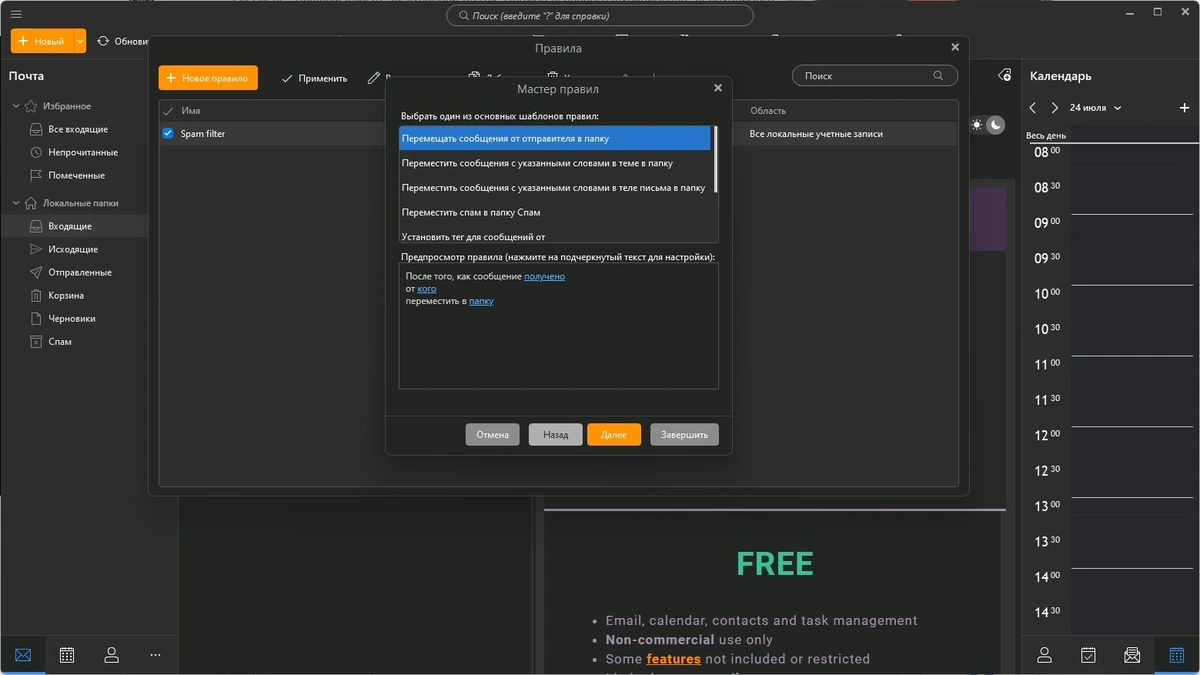Focus the main search field
The height and width of the screenshot is (675, 1200).
(x=599, y=15)
